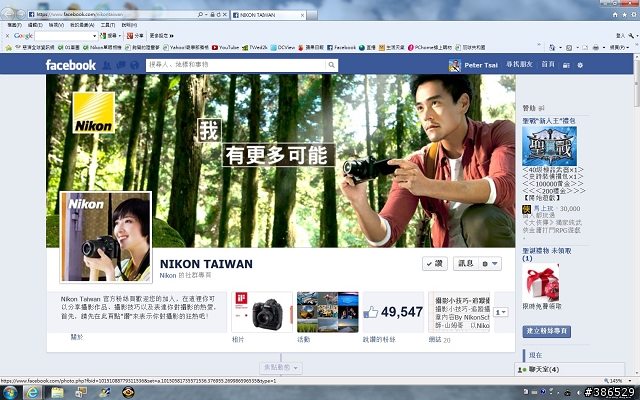The height and width of the screenshot is (400, 640).
Task: Open the 聊天室(4) chat bar
Action: [569, 369]
